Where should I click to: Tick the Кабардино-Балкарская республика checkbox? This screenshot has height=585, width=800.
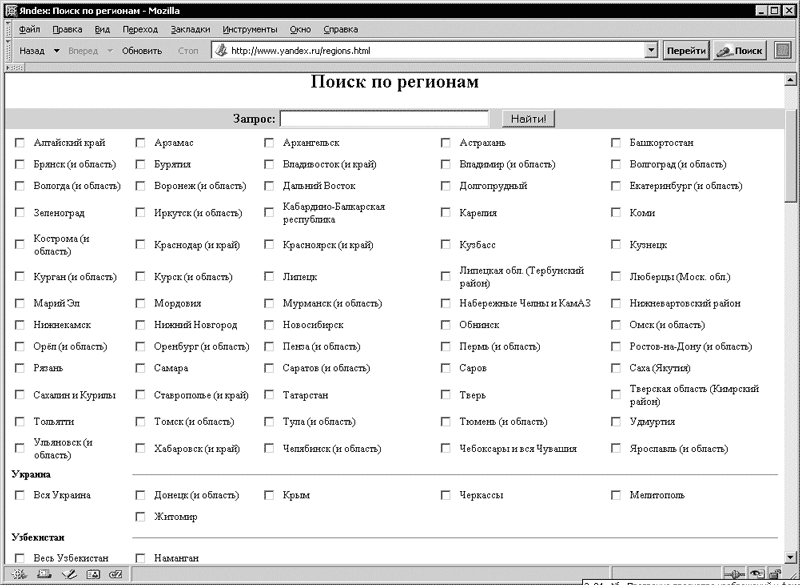269,212
